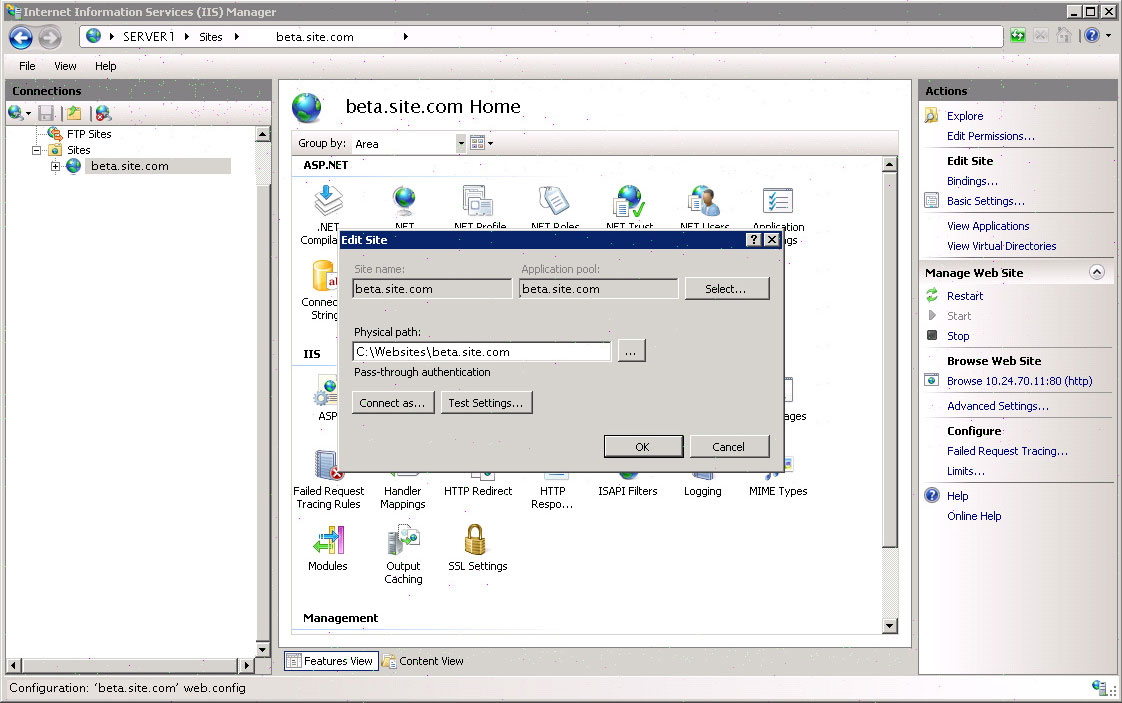Image resolution: width=1122 pixels, height=703 pixels.
Task: Click the Explore action link
Action: [x=965, y=116]
